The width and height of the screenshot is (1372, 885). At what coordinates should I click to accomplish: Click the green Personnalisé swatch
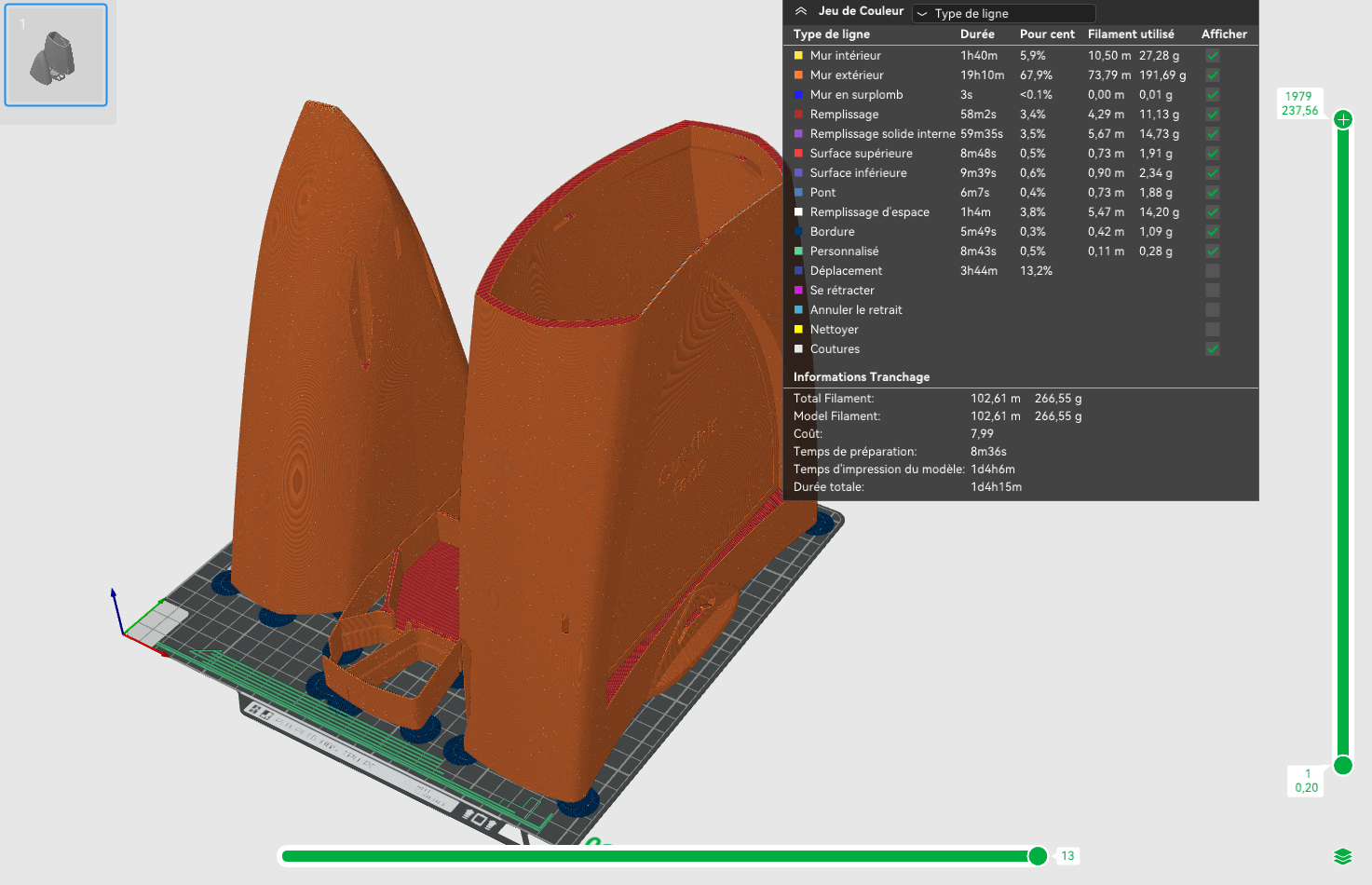click(x=798, y=252)
